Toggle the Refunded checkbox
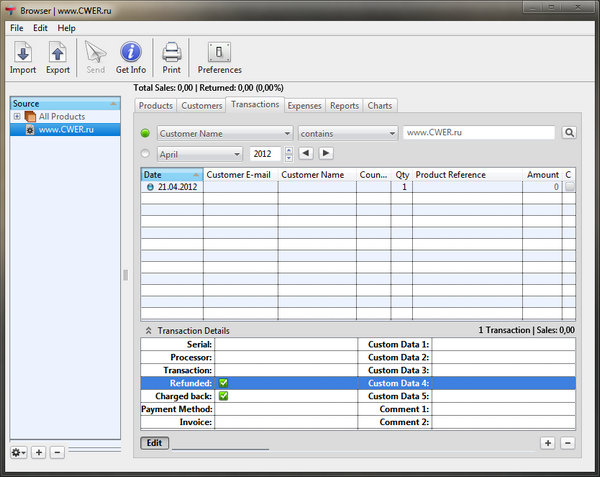 click(x=224, y=383)
